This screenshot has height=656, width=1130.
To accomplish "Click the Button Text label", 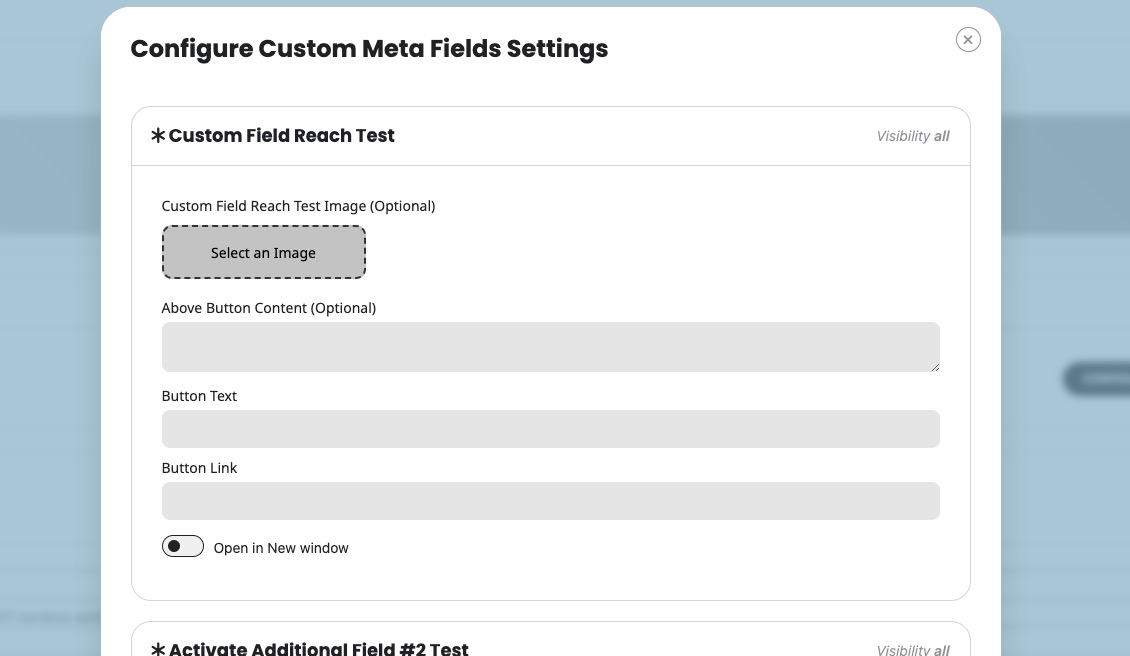I will [x=199, y=396].
